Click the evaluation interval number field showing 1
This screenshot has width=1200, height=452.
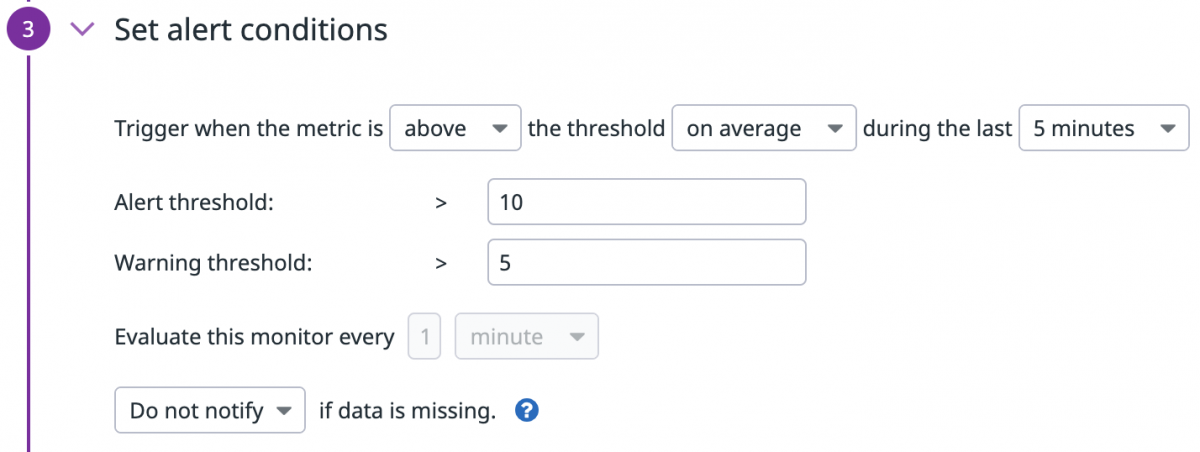(x=425, y=337)
